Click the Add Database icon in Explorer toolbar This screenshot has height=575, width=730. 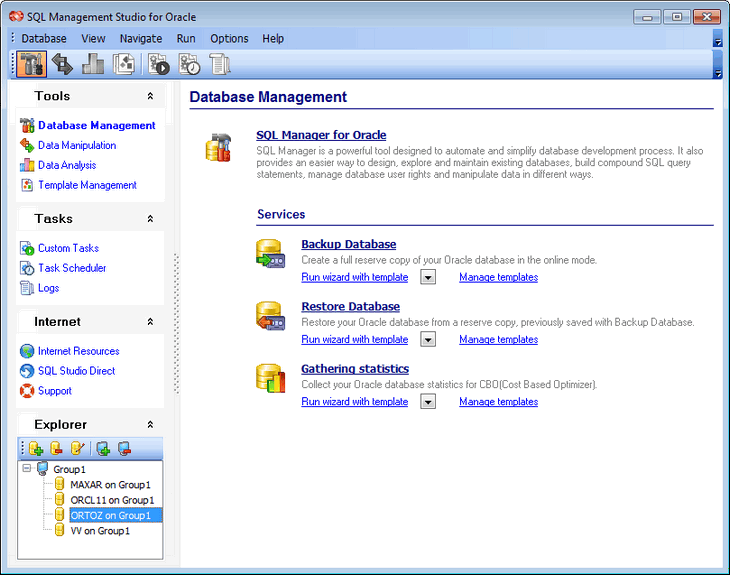pos(36,448)
